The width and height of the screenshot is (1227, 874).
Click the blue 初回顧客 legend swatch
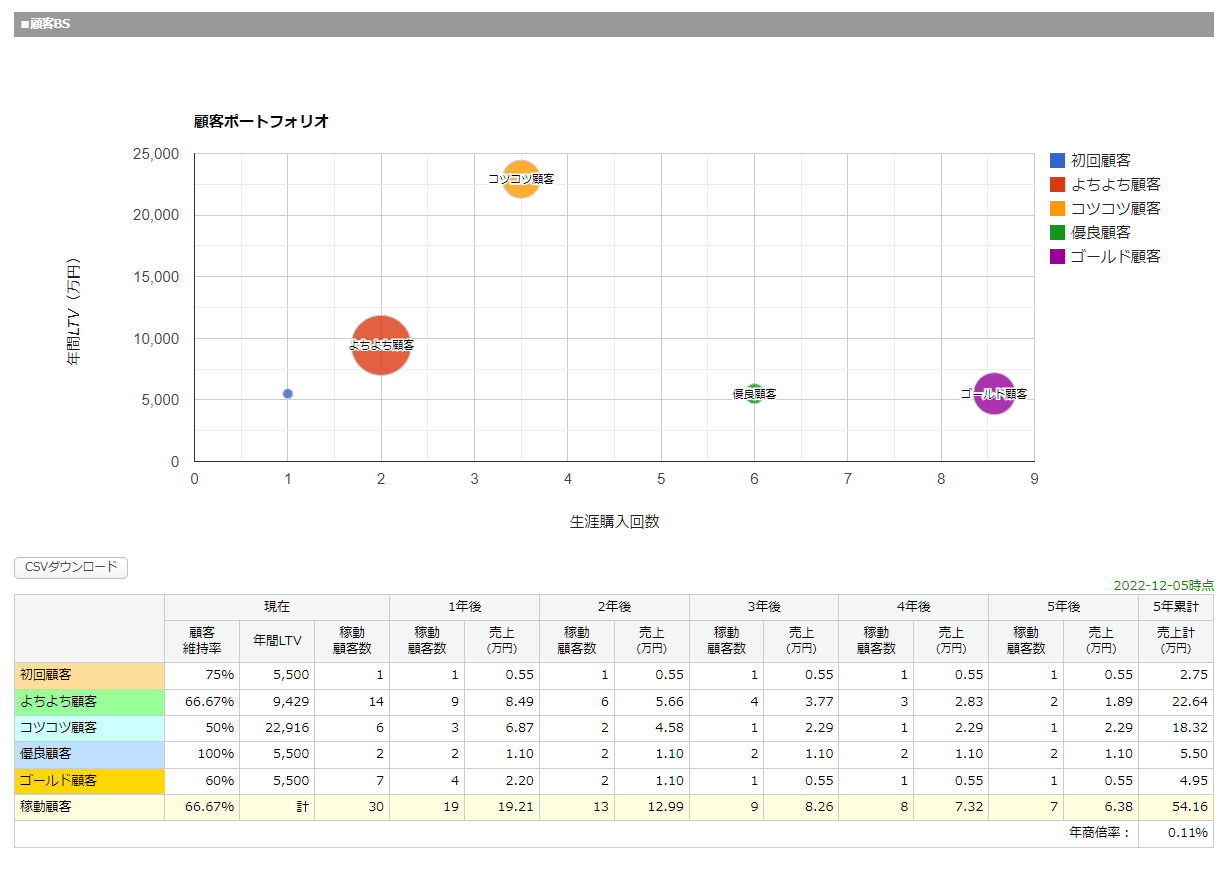[1057, 160]
